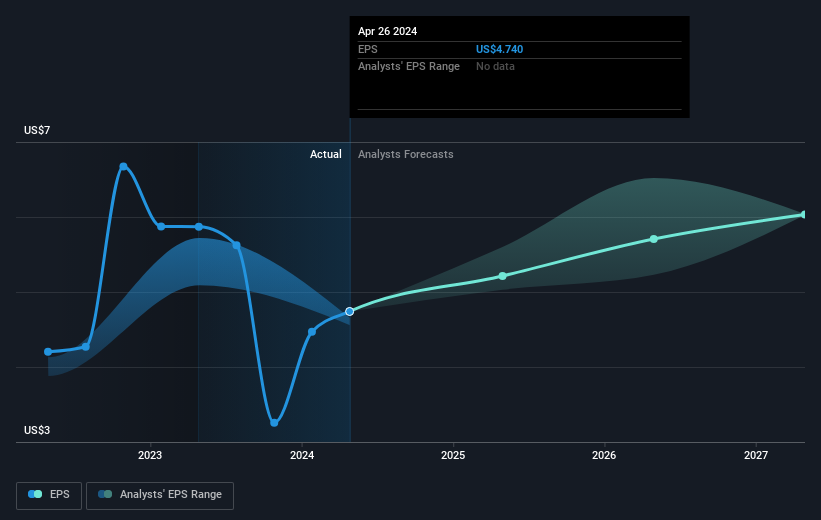Viewport: 821px width, 520px height.
Task: Click the US$4.740 EPS value in tooltip
Action: (x=500, y=49)
